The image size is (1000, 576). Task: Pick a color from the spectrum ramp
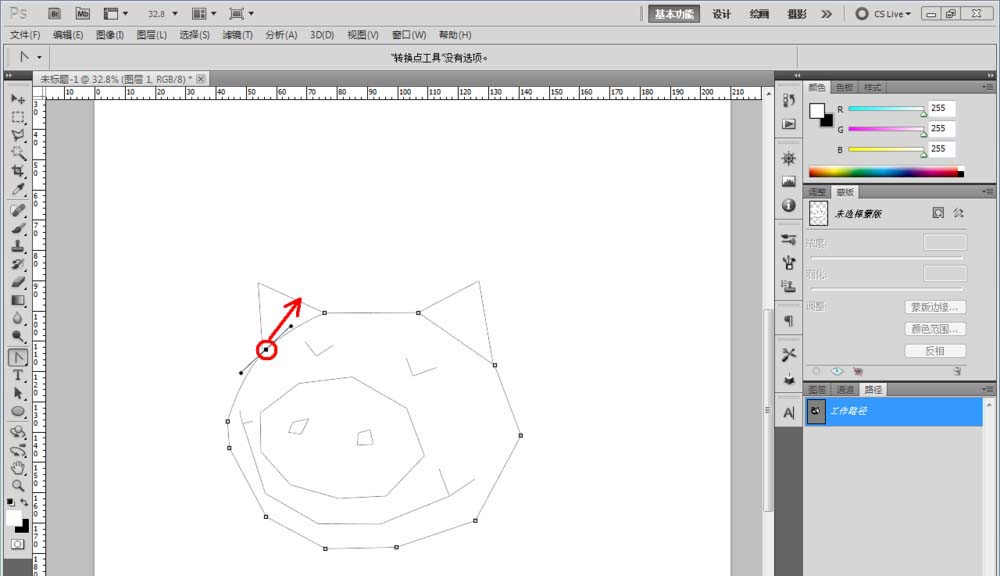pos(886,172)
